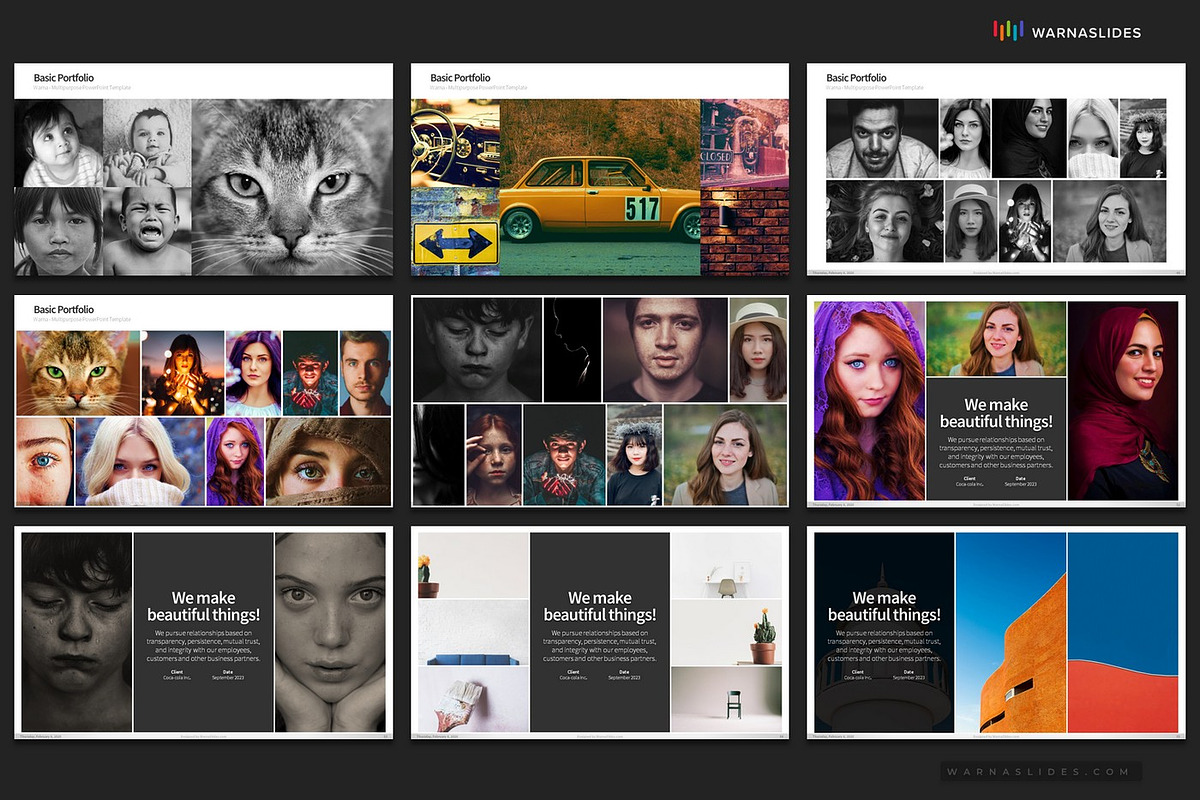
Task: Select the large grayscale cat photo
Action: 292,187
